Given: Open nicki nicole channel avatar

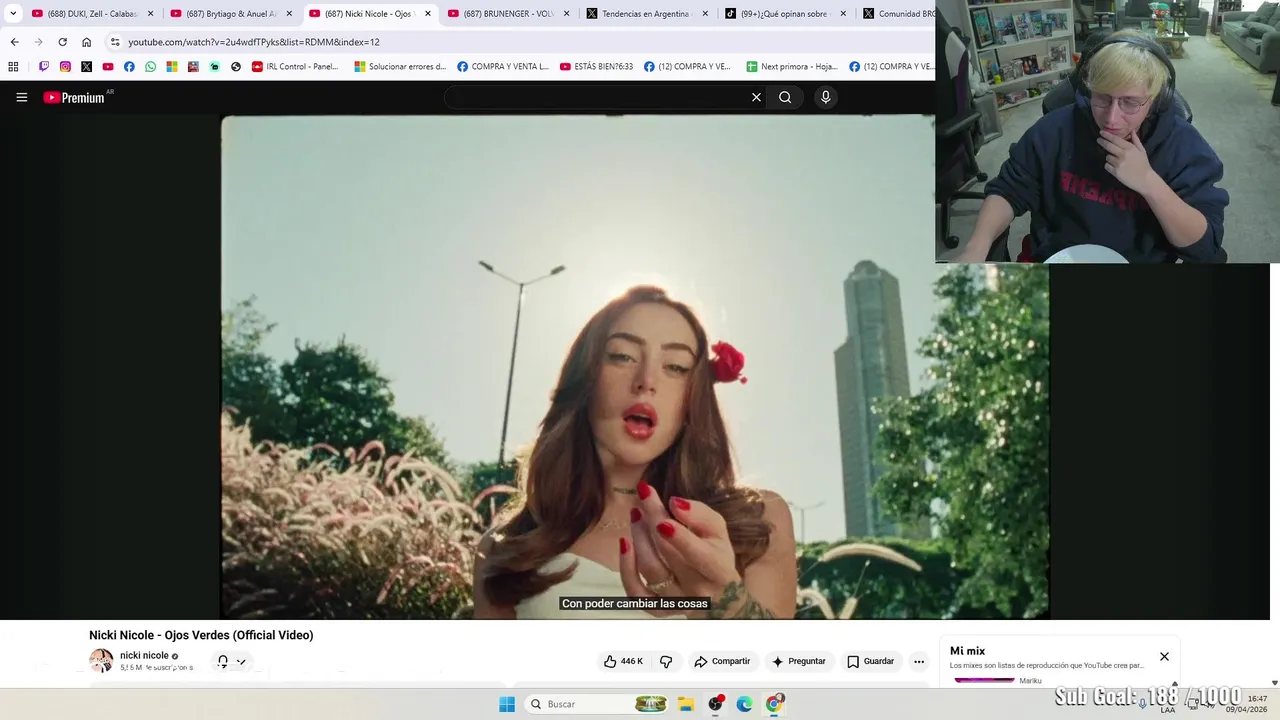Looking at the screenshot, I should (x=101, y=660).
